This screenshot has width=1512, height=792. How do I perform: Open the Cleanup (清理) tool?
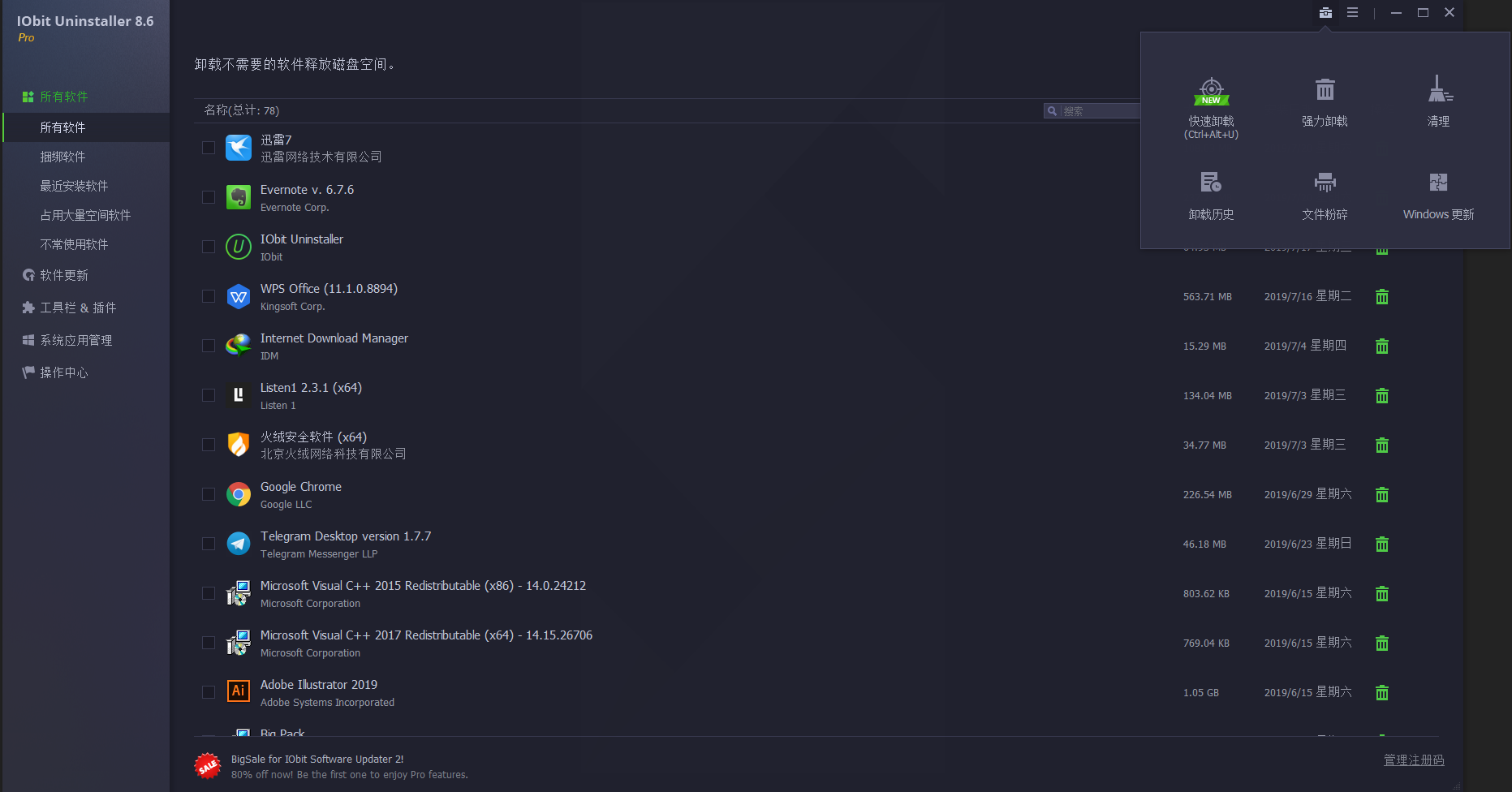1438,102
